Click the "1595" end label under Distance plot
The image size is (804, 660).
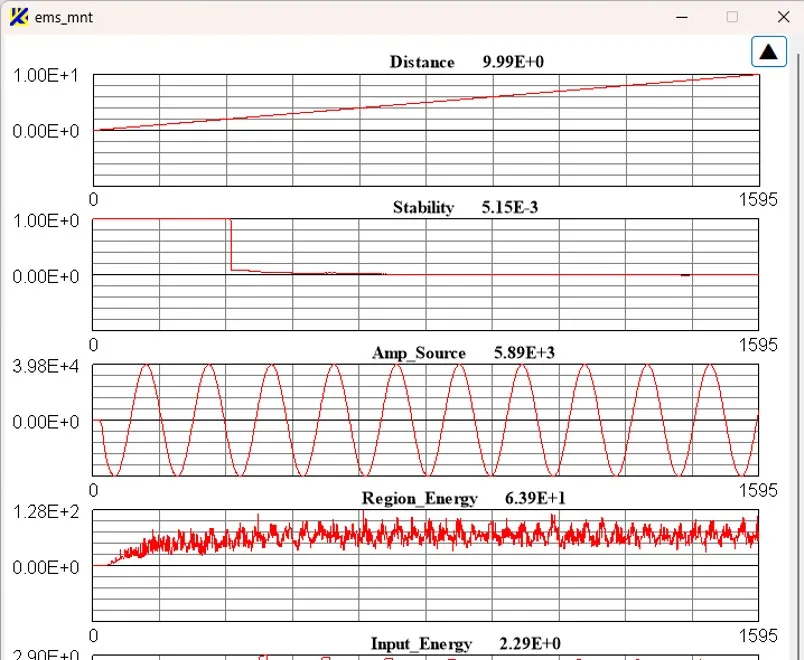pos(758,199)
